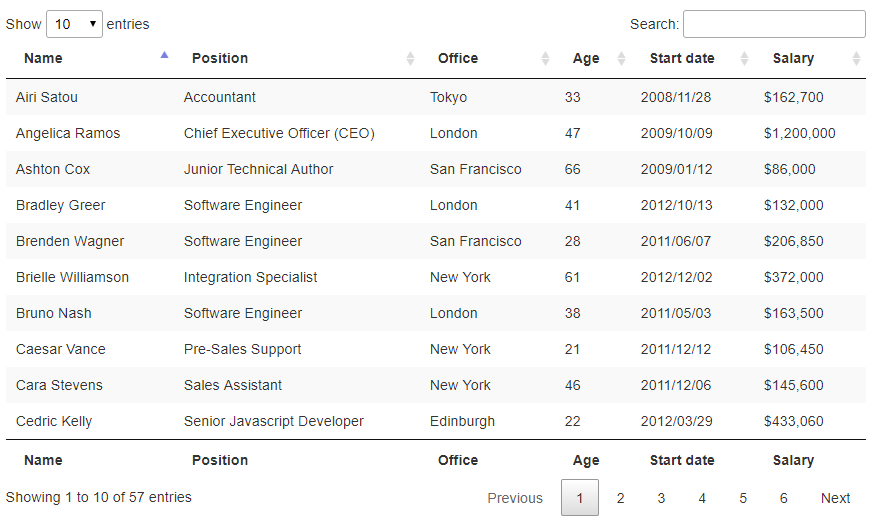Navigate to page 5
The width and height of the screenshot is (884, 527).
pos(743,498)
